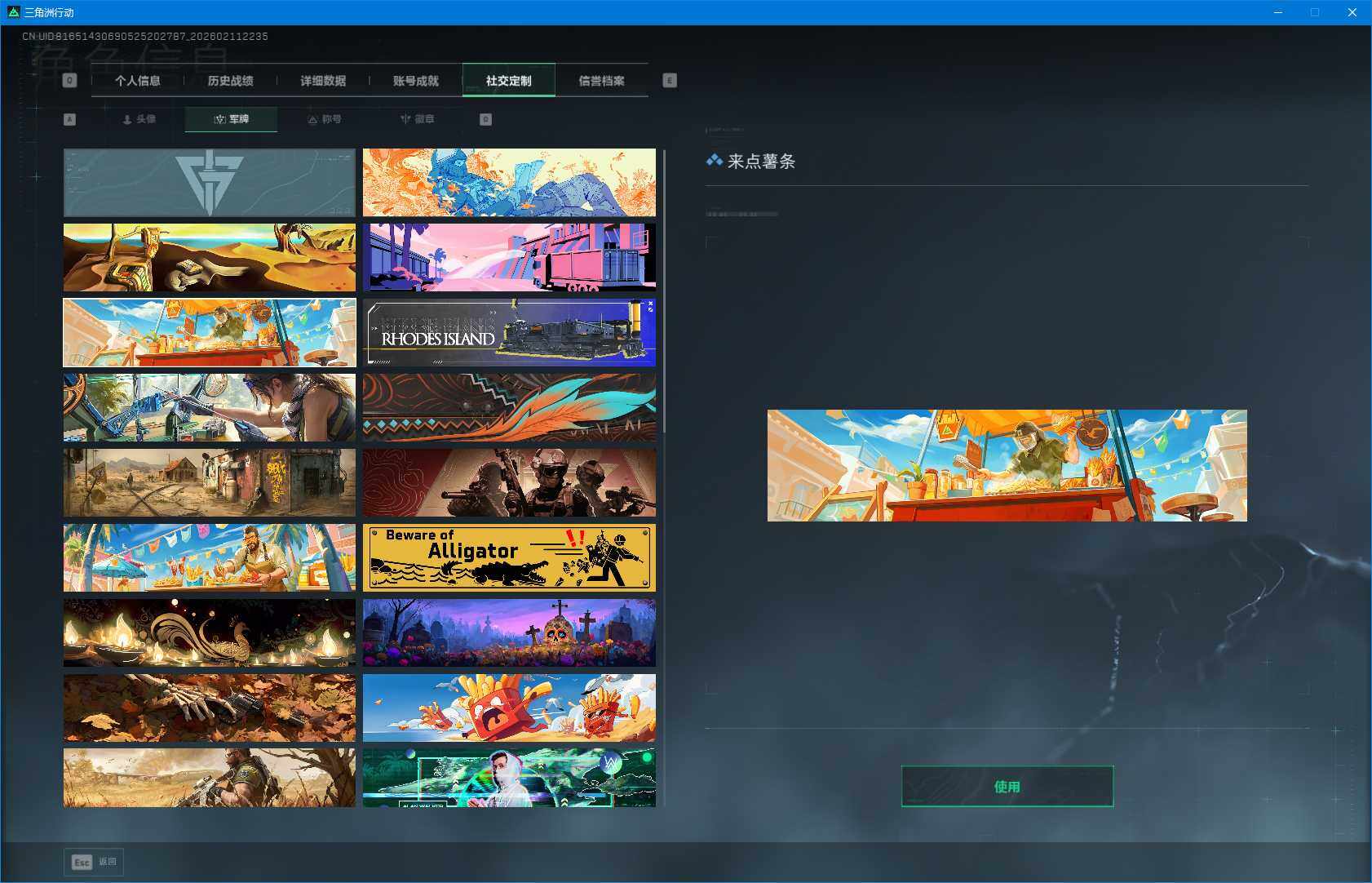Select the 军牌 sub-tab
Image resolution: width=1372 pixels, height=883 pixels.
pyautogui.click(x=232, y=119)
